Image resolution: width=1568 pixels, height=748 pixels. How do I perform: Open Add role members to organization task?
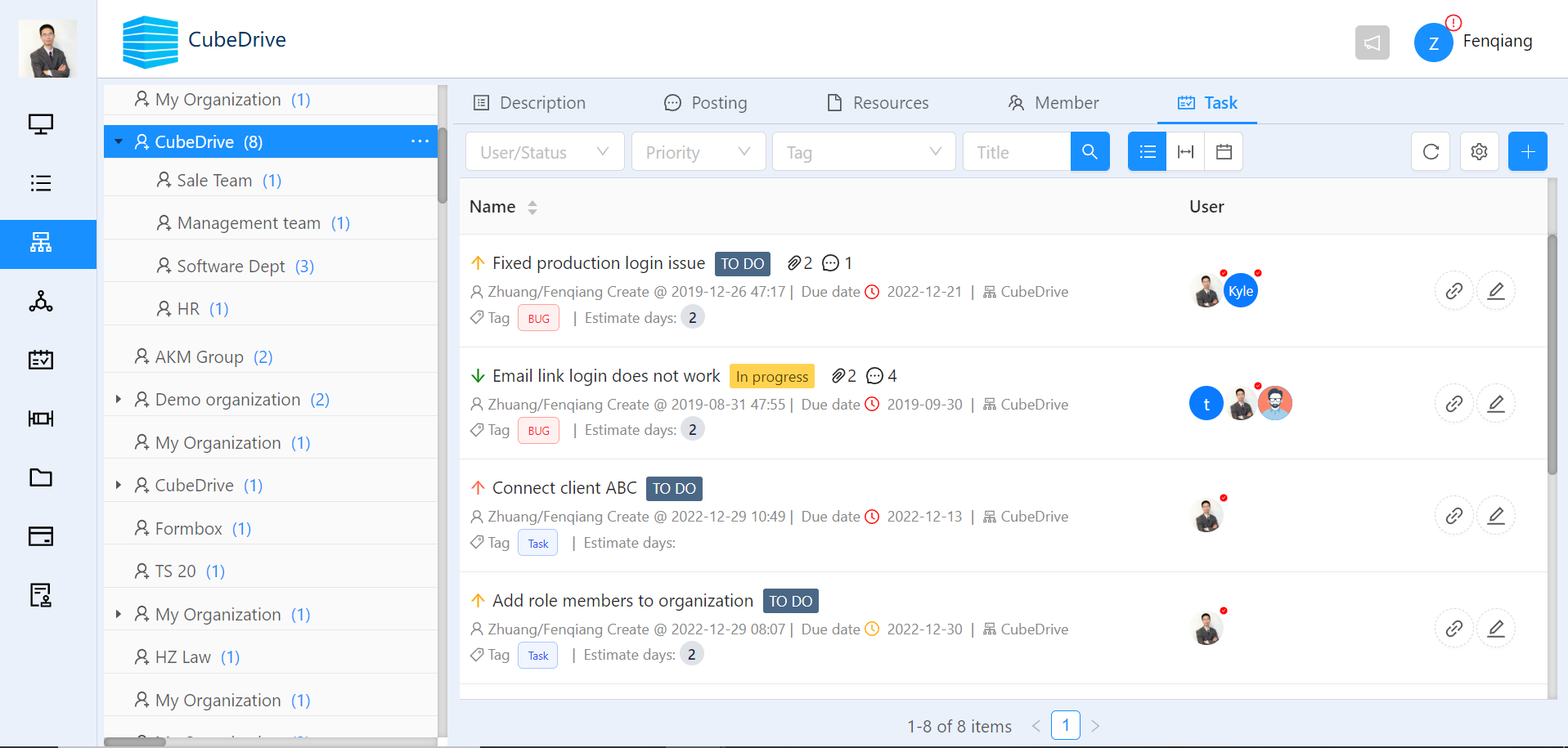pyautogui.click(x=622, y=601)
